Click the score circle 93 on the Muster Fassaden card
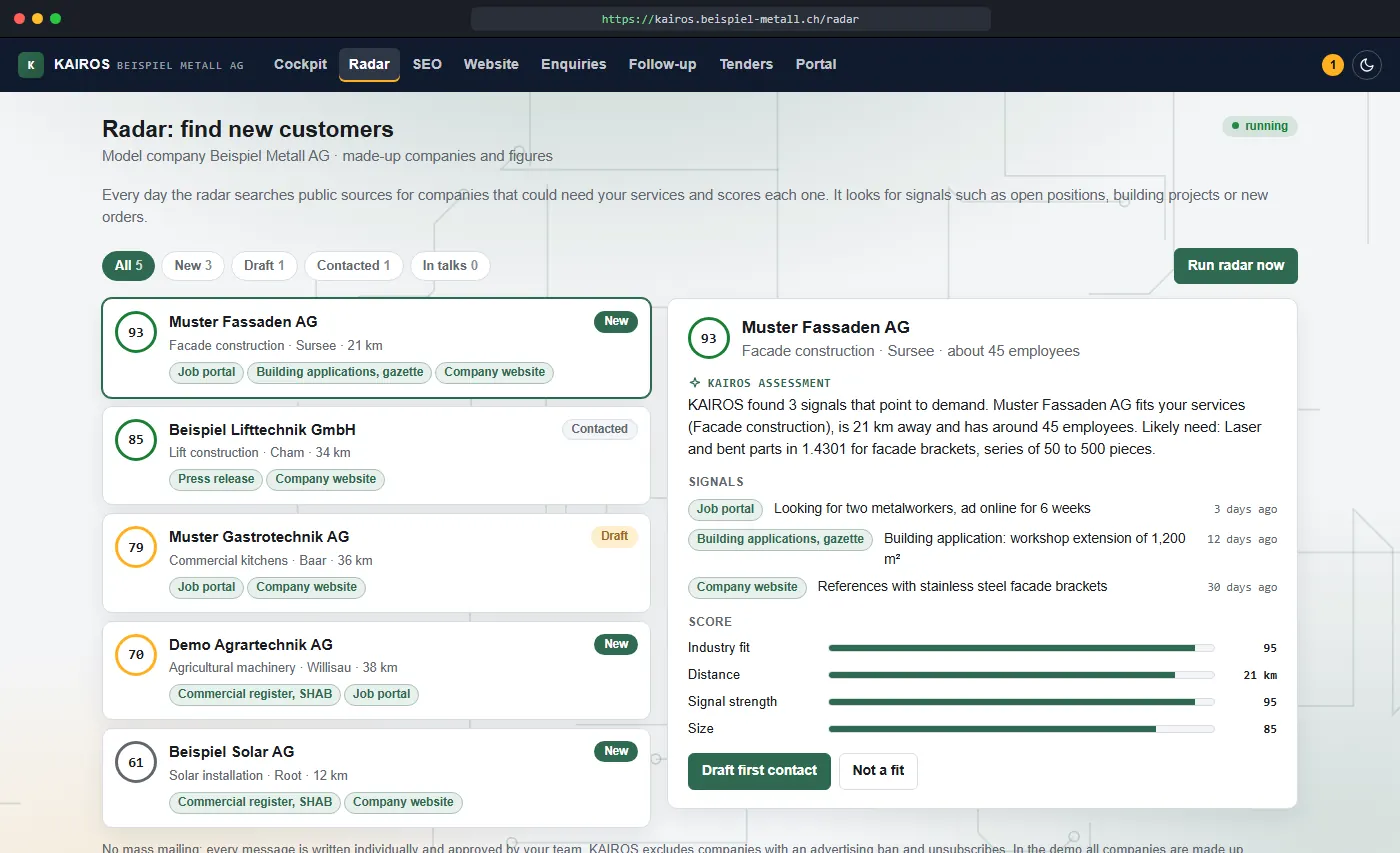The height and width of the screenshot is (853, 1400). coord(136,332)
